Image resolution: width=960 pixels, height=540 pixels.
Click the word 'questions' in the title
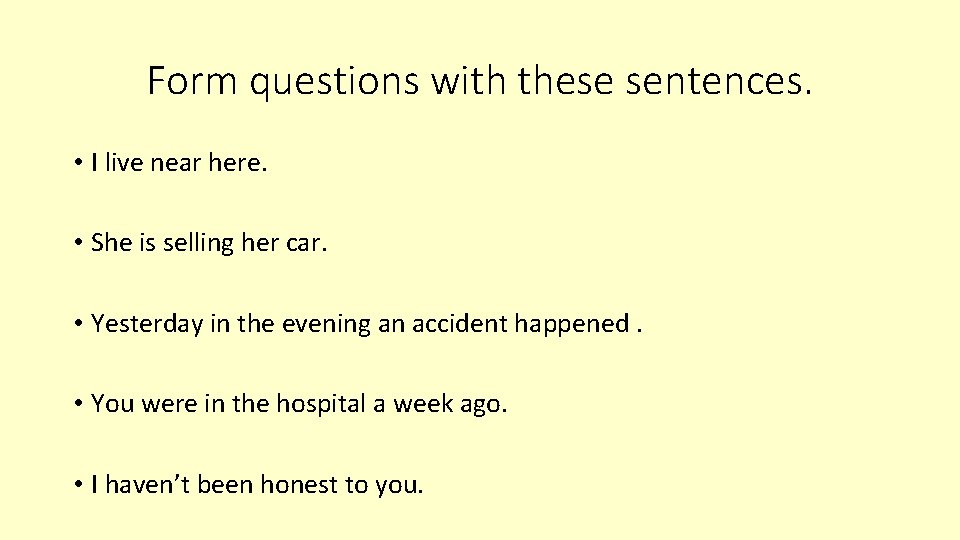(x=334, y=83)
